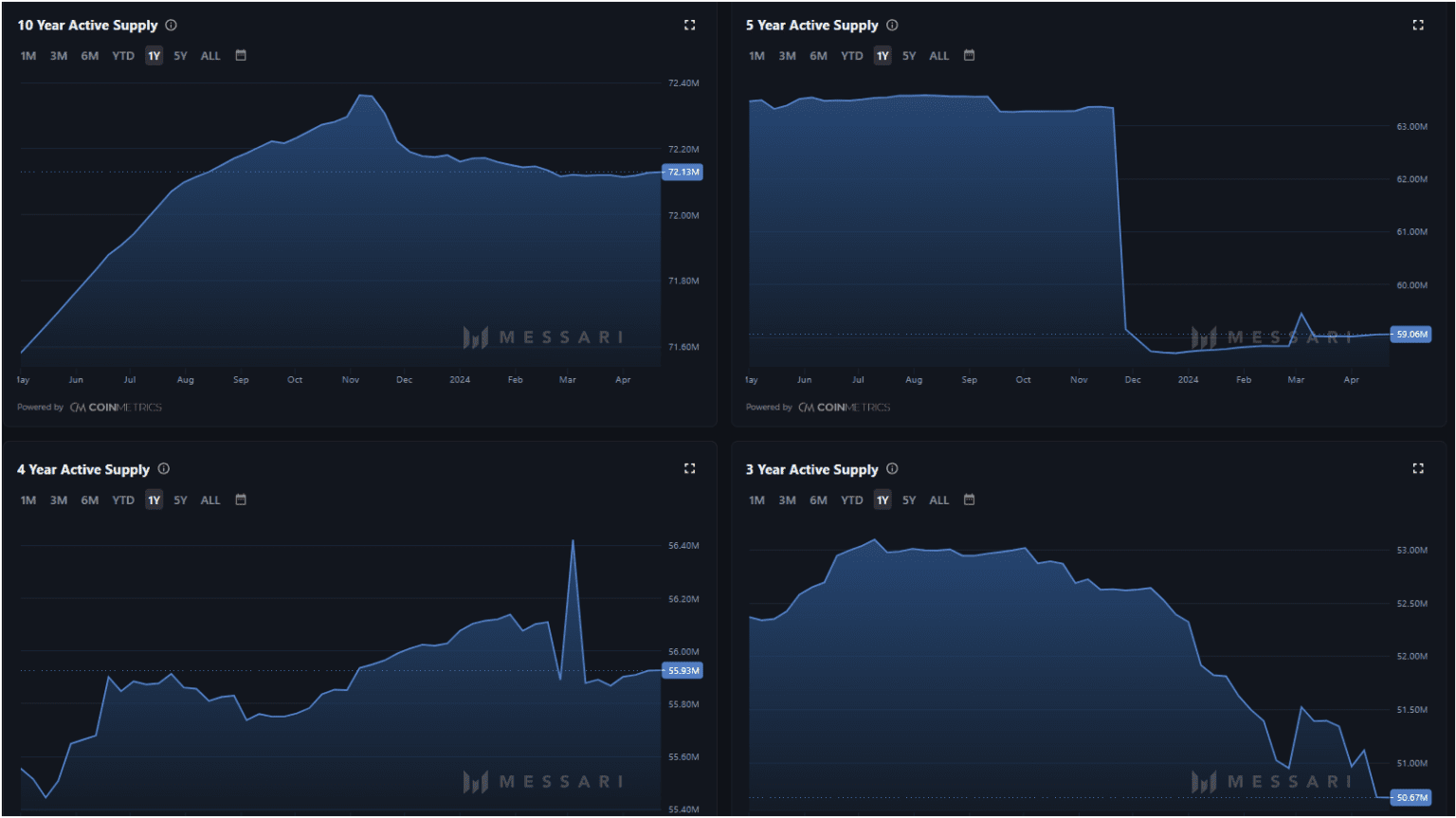Pick 3M range on 4 Year chart
Image resolution: width=1456 pixels, height=818 pixels.
[59, 500]
